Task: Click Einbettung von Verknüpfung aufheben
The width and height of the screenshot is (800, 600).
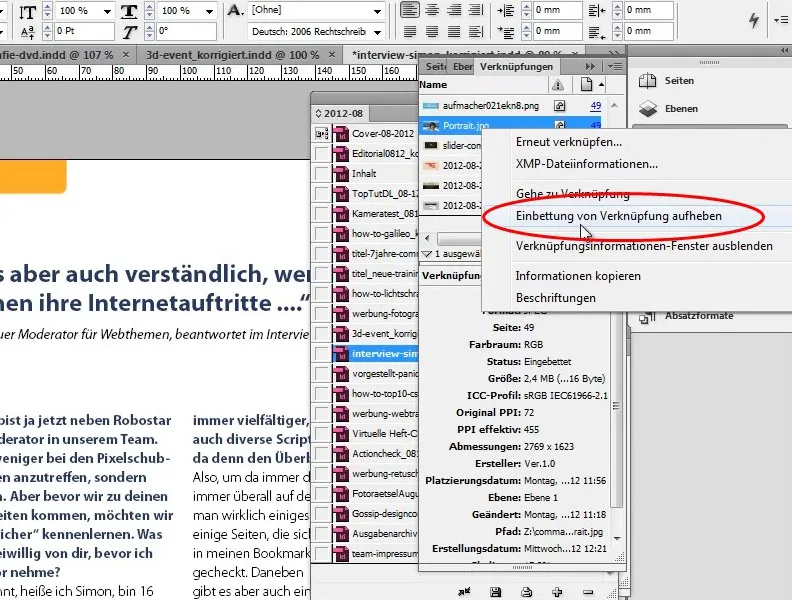Action: (x=618, y=216)
